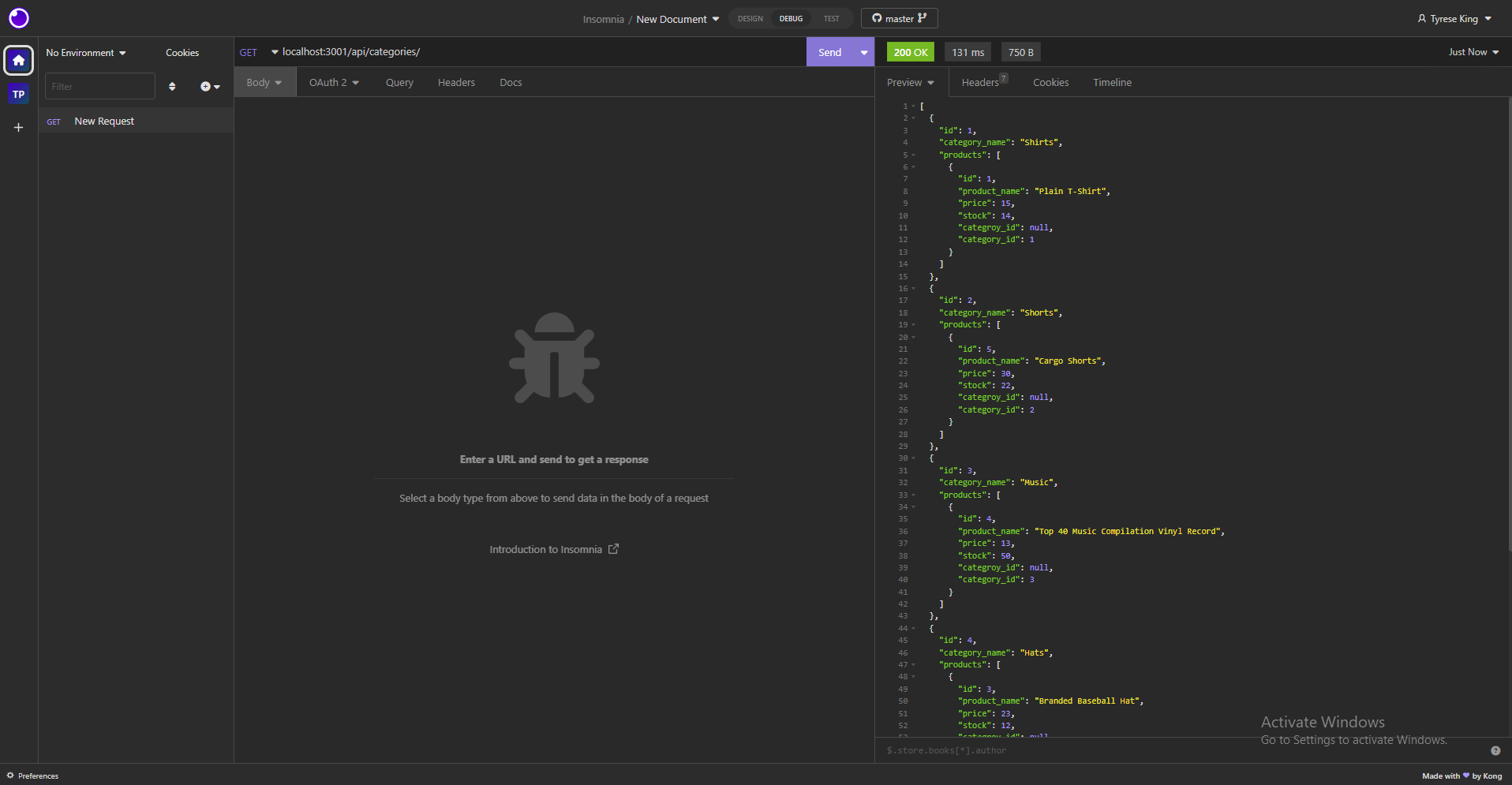Open the Docs tab
1512x785 pixels.
pos(511,82)
